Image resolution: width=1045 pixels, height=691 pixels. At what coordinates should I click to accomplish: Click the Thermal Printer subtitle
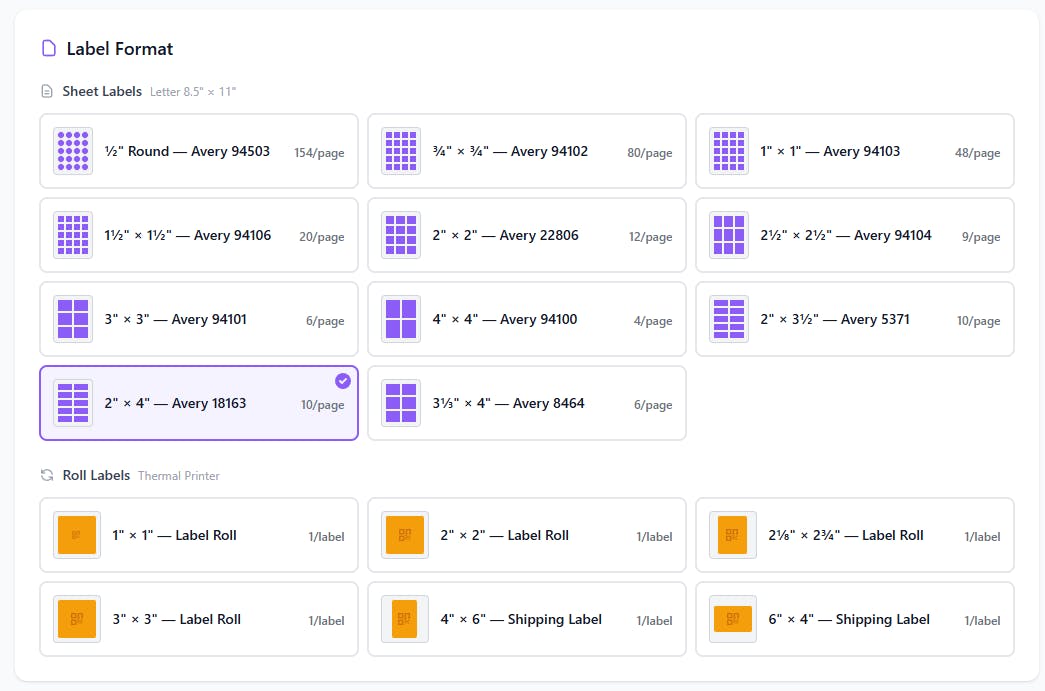click(x=179, y=476)
